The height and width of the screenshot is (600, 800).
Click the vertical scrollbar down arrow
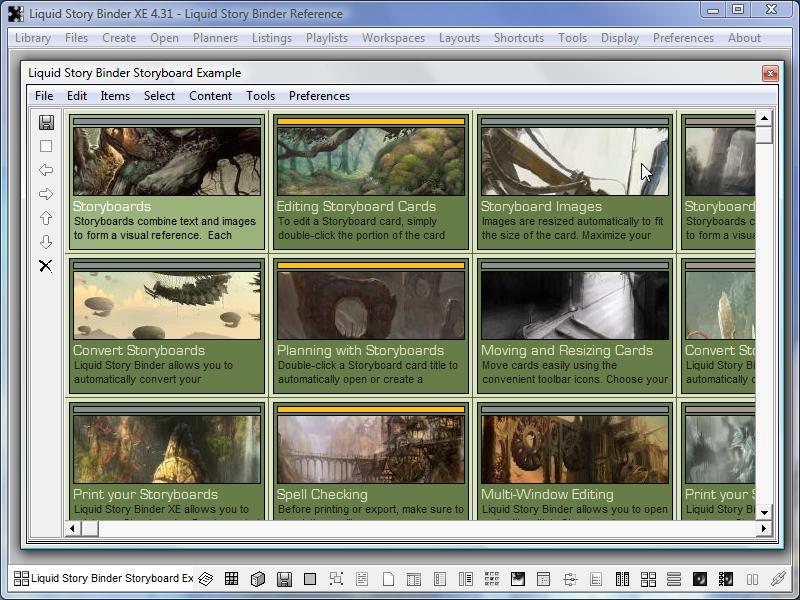point(764,512)
